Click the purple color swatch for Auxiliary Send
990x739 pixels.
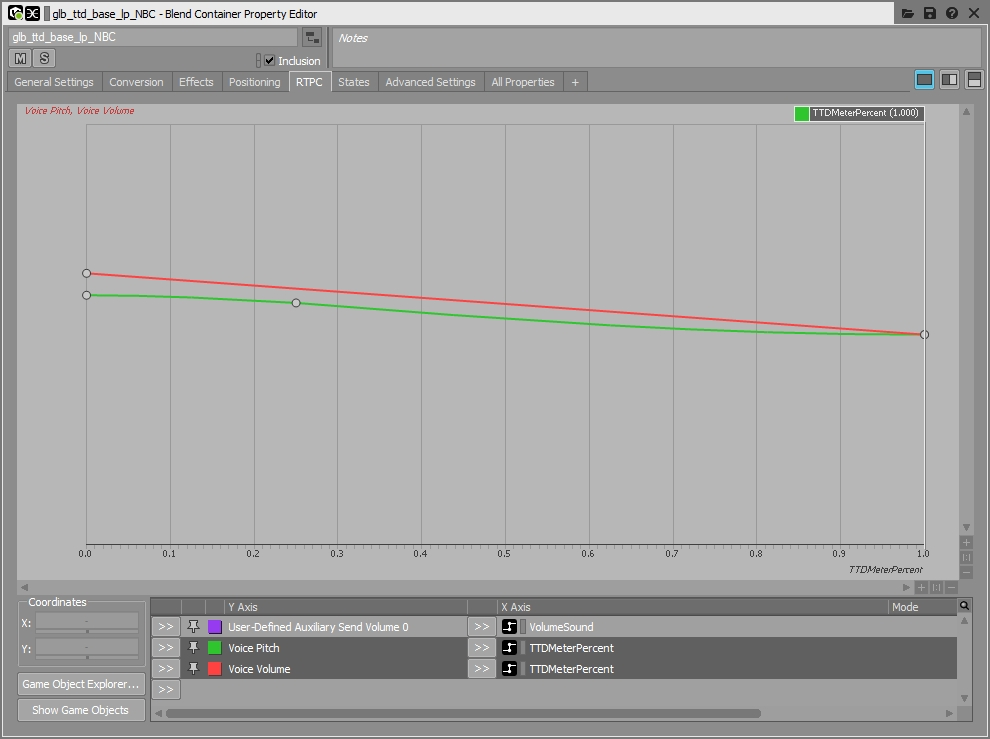[215, 627]
